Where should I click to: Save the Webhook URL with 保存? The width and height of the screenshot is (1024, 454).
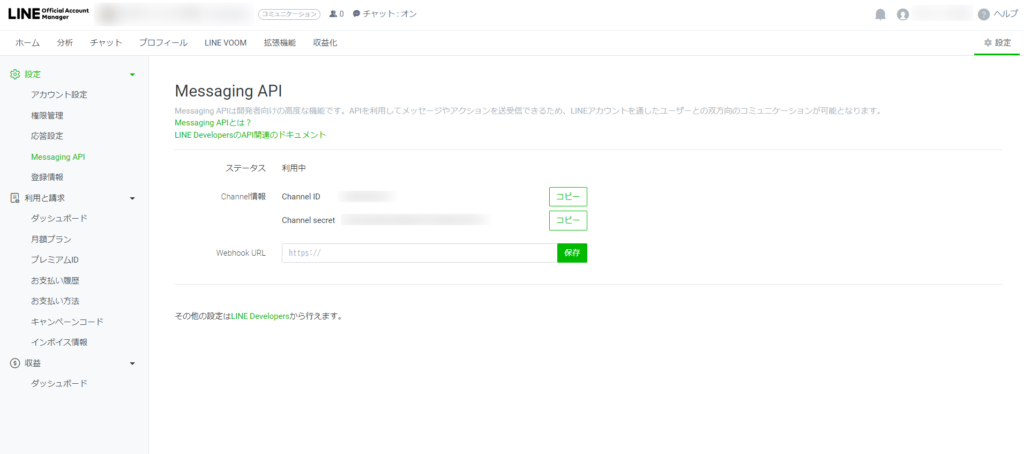pos(572,253)
